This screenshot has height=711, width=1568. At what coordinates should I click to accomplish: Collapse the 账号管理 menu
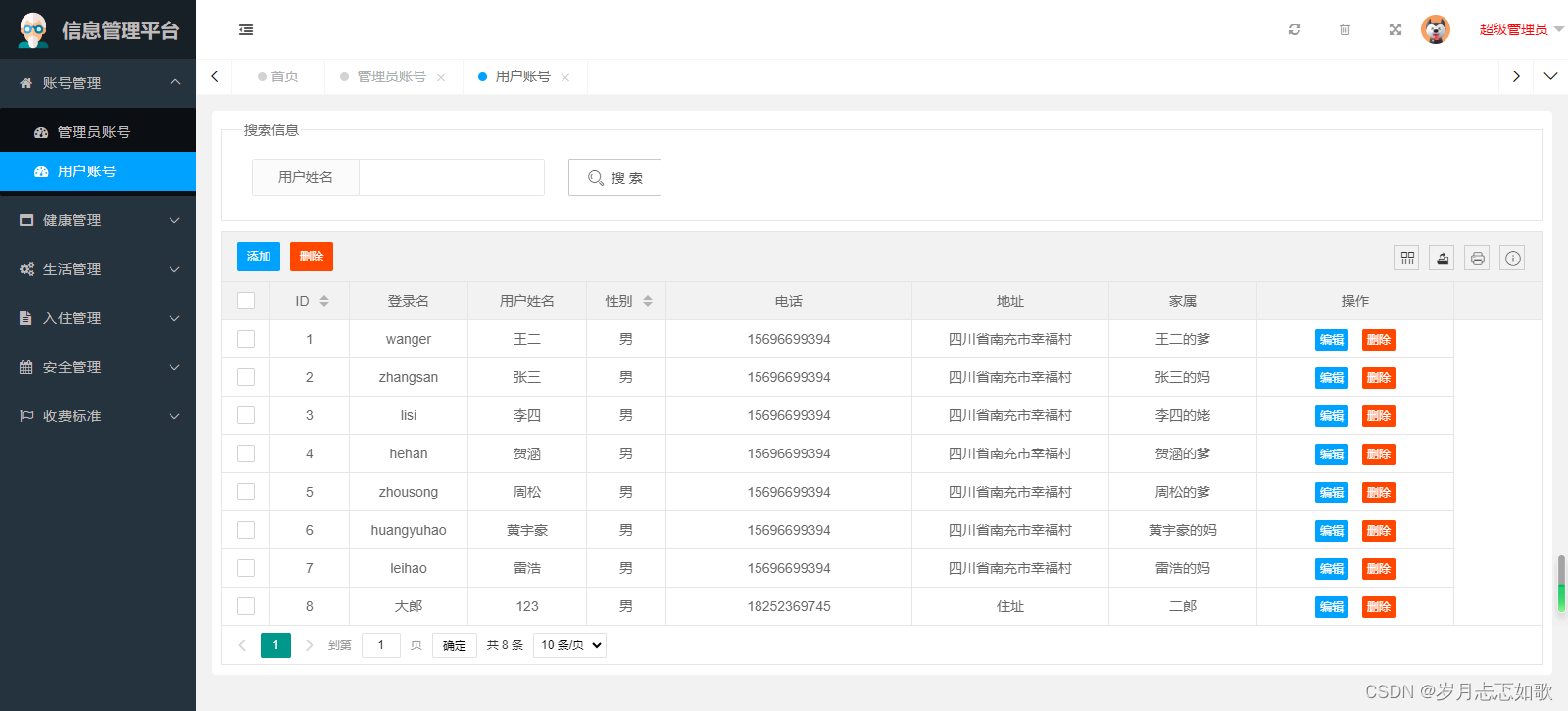(98, 83)
